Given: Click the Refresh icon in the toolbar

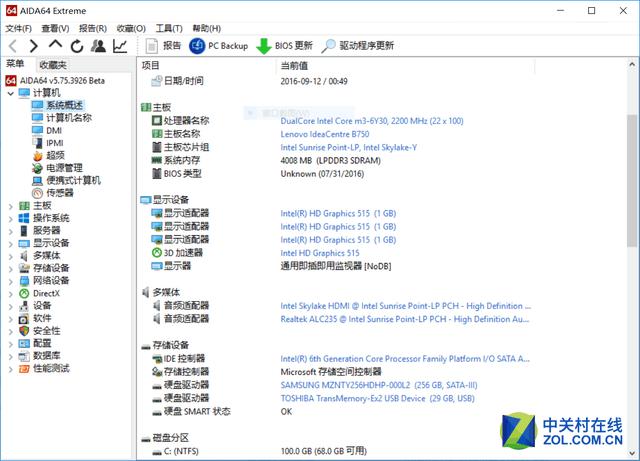Looking at the screenshot, I should [x=77, y=46].
